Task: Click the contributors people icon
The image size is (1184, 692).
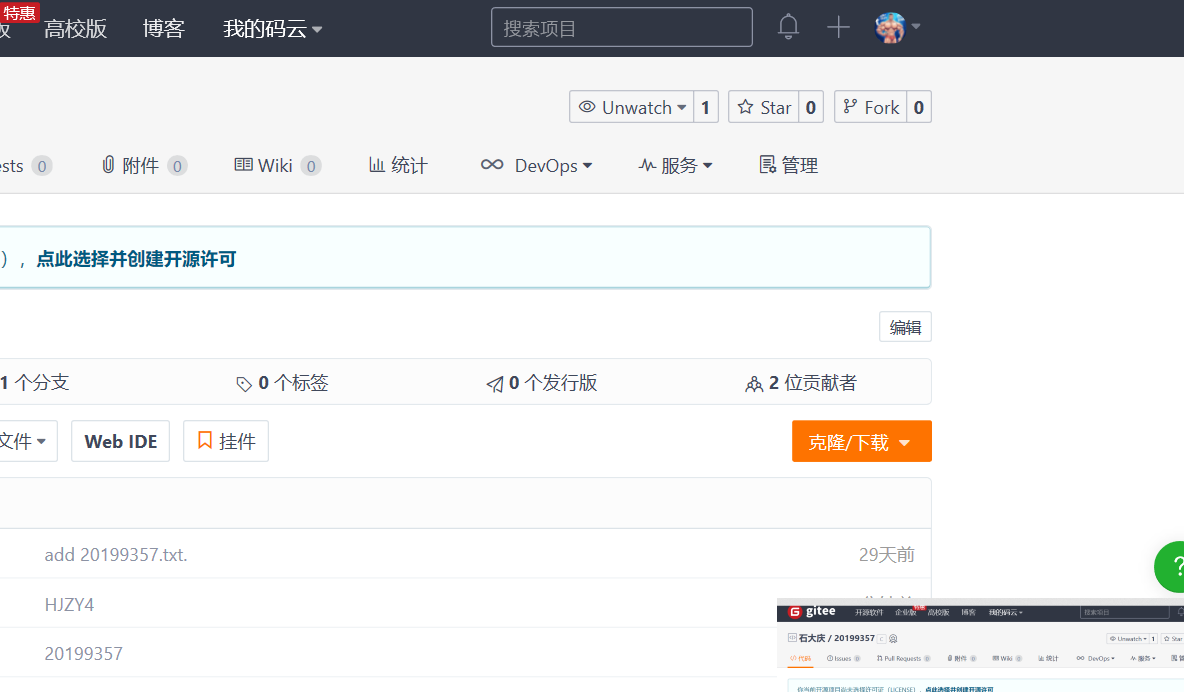Action: (754, 385)
